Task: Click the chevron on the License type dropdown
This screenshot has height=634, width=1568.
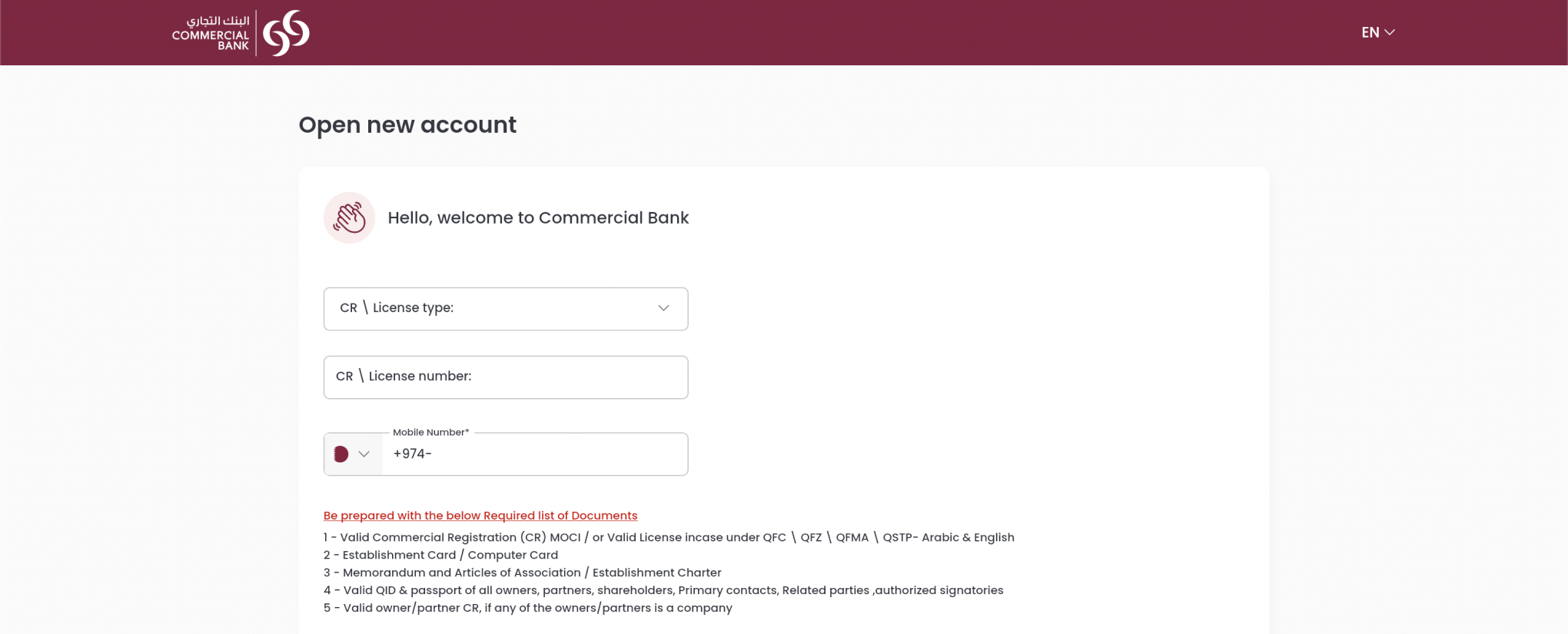Action: pos(663,308)
